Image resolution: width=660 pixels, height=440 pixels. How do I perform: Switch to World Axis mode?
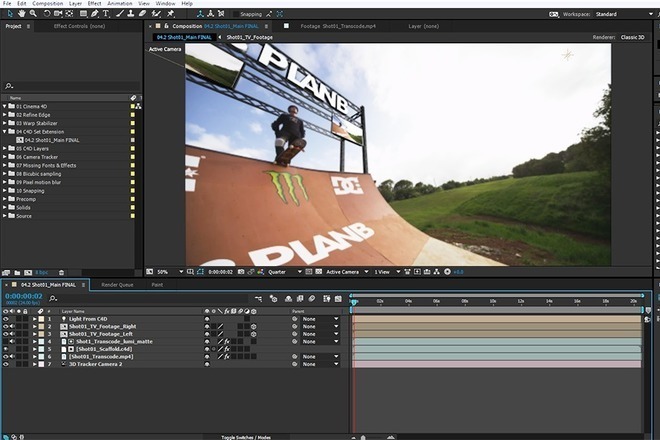pyautogui.click(x=211, y=14)
